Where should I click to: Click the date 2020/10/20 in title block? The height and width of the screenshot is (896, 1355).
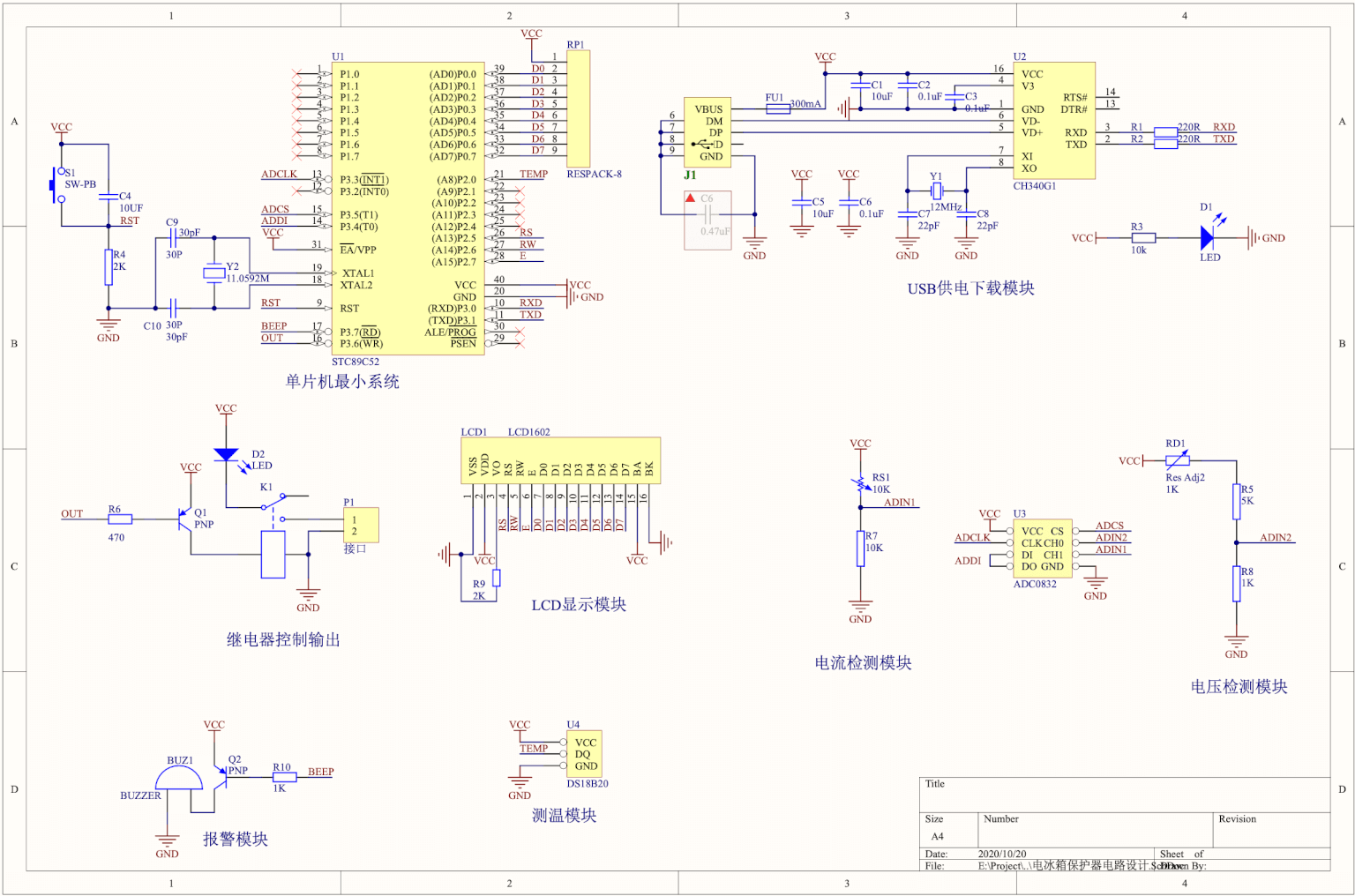pyautogui.click(x=1002, y=854)
